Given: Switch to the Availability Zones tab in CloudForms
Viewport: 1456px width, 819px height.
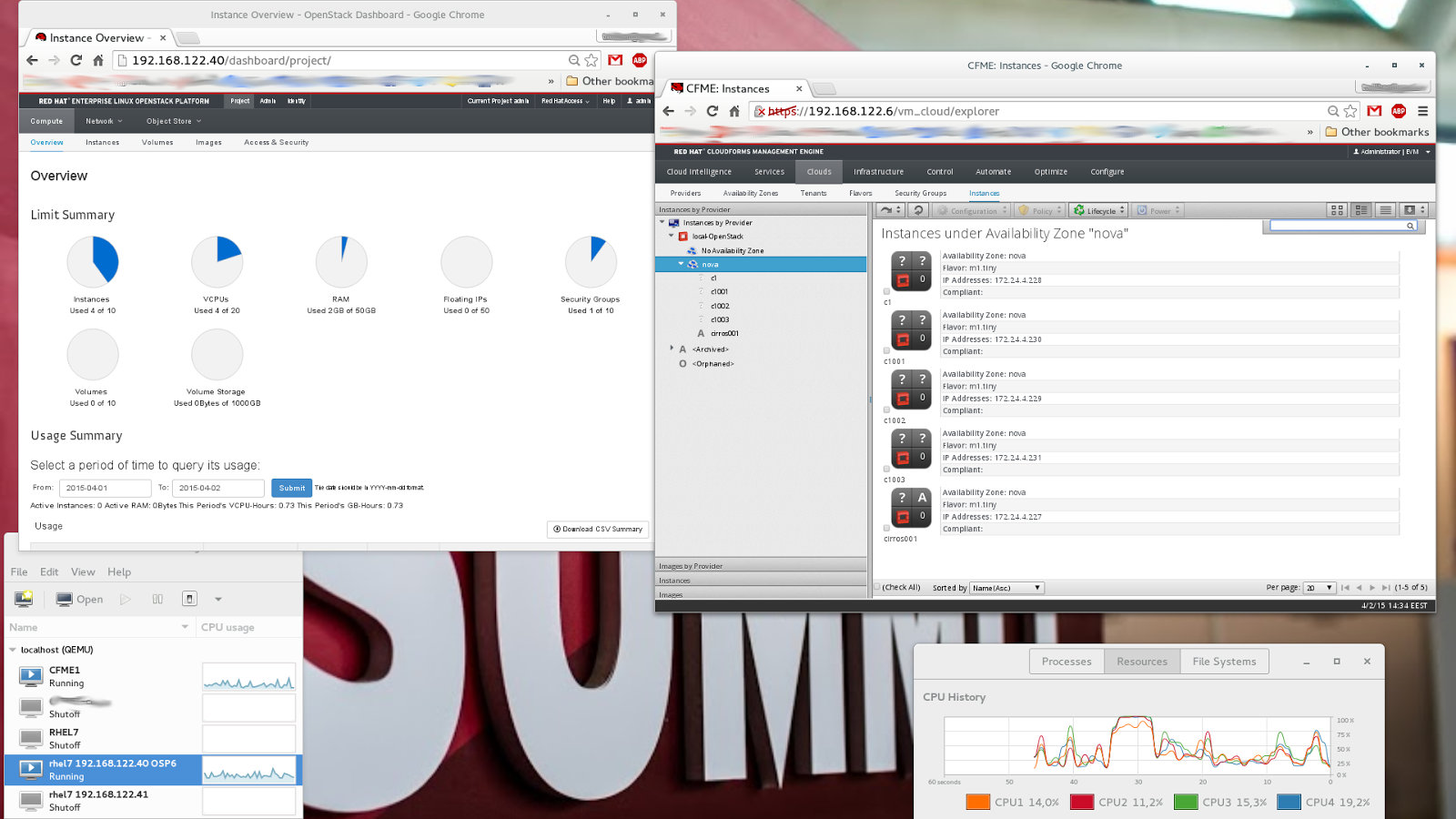Looking at the screenshot, I should 751,193.
